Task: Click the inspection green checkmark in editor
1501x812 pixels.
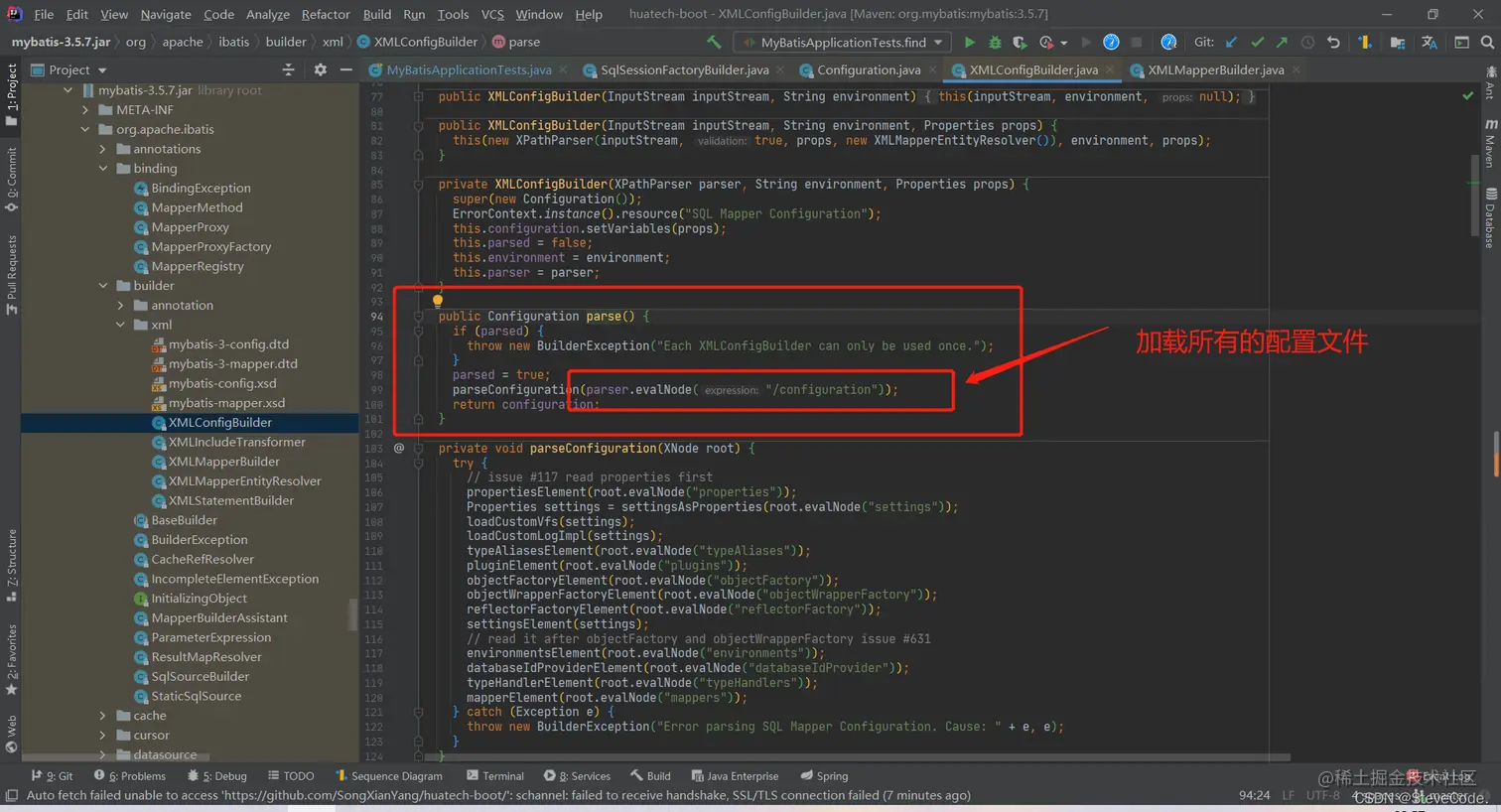Action: click(1467, 96)
